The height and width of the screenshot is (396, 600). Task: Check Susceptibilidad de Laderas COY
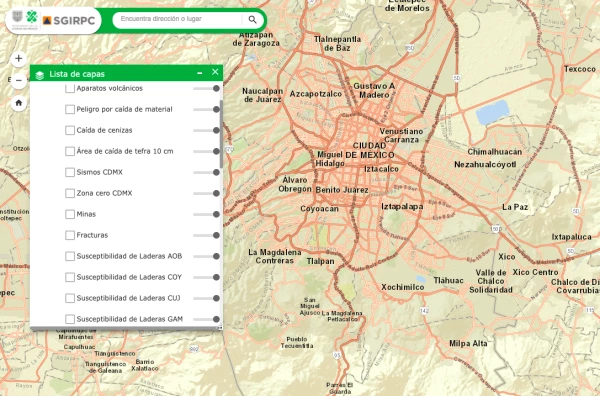[70, 277]
